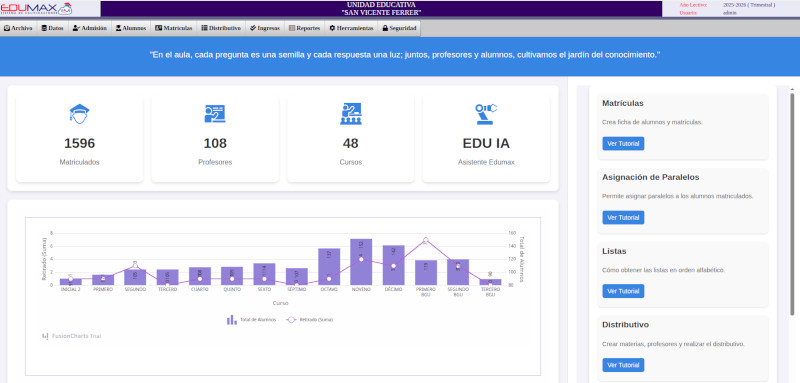The height and width of the screenshot is (383, 800).
Task: Click the classroom Cursos icon
Action: (351, 114)
